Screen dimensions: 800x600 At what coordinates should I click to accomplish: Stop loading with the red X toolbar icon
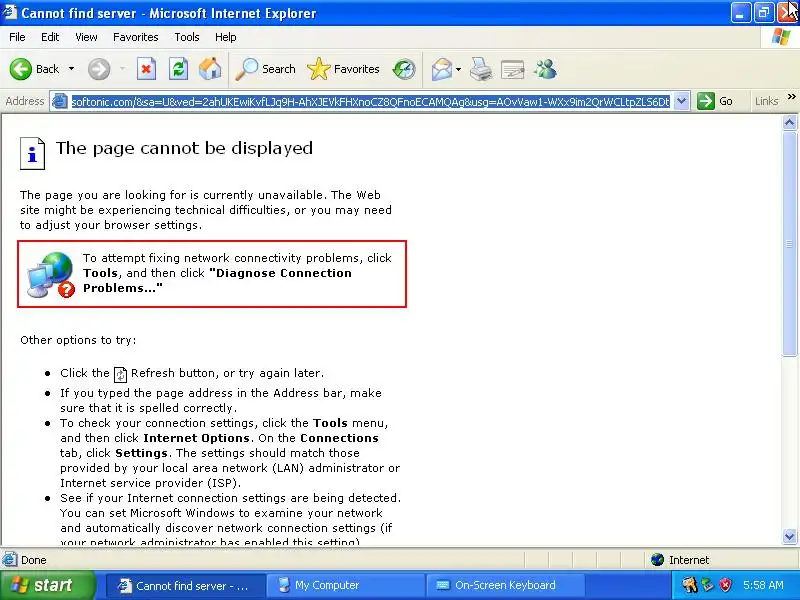pos(146,69)
